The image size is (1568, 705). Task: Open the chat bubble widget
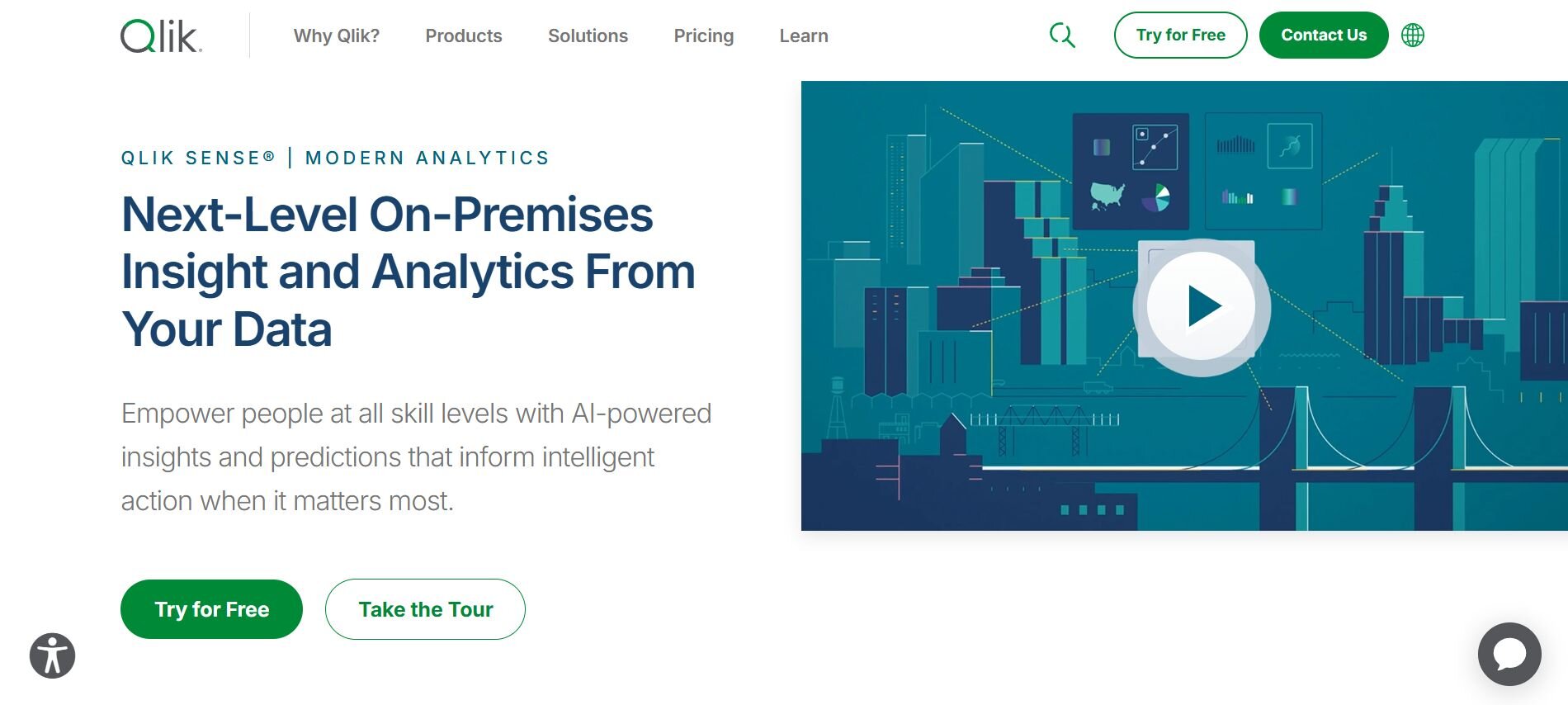(1509, 654)
